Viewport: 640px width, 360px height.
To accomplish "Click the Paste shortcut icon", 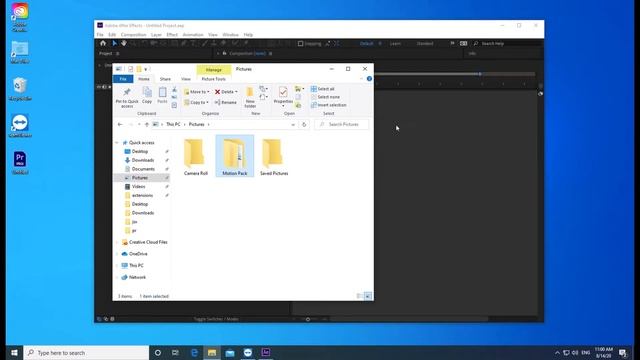I will 174,105.
